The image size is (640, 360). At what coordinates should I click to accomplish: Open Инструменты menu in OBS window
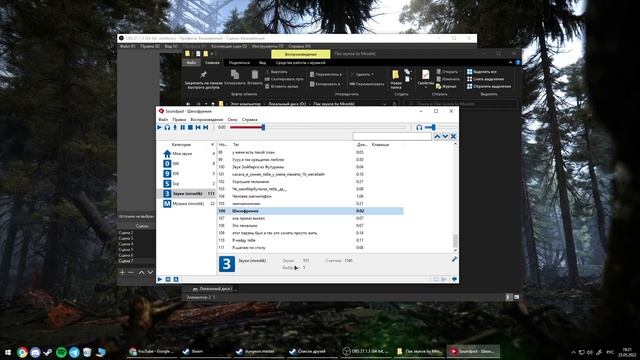[268, 47]
